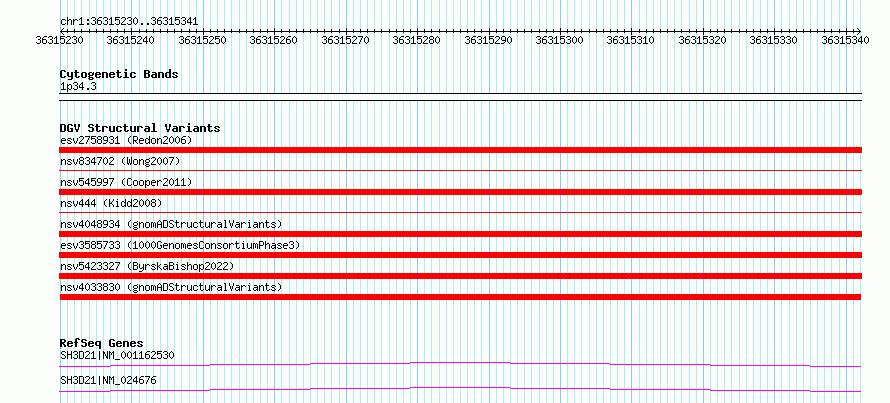The image size is (890, 403).
Task: Open nsv4033830 (gnomADStructuralVariants) label
Action: pyautogui.click(x=171, y=287)
